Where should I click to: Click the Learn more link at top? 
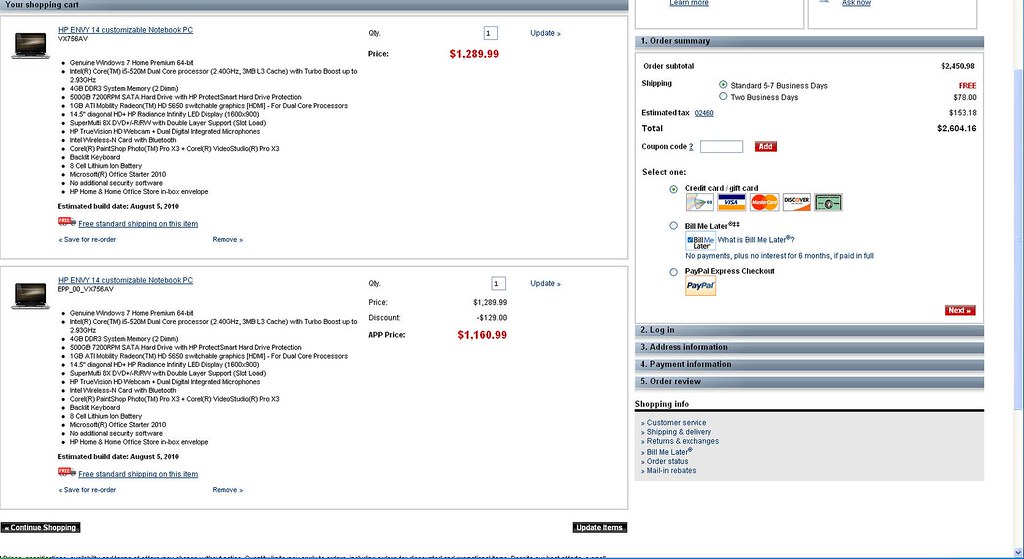689,3
